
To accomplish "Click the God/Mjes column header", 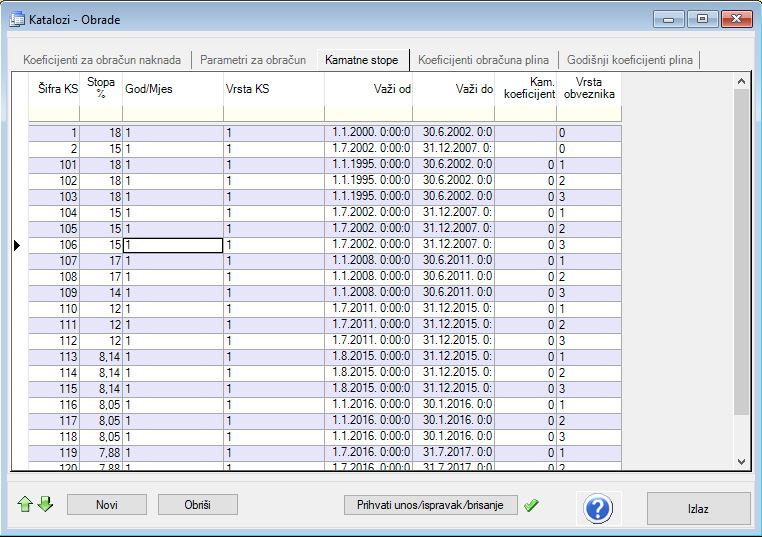I will (x=173, y=89).
